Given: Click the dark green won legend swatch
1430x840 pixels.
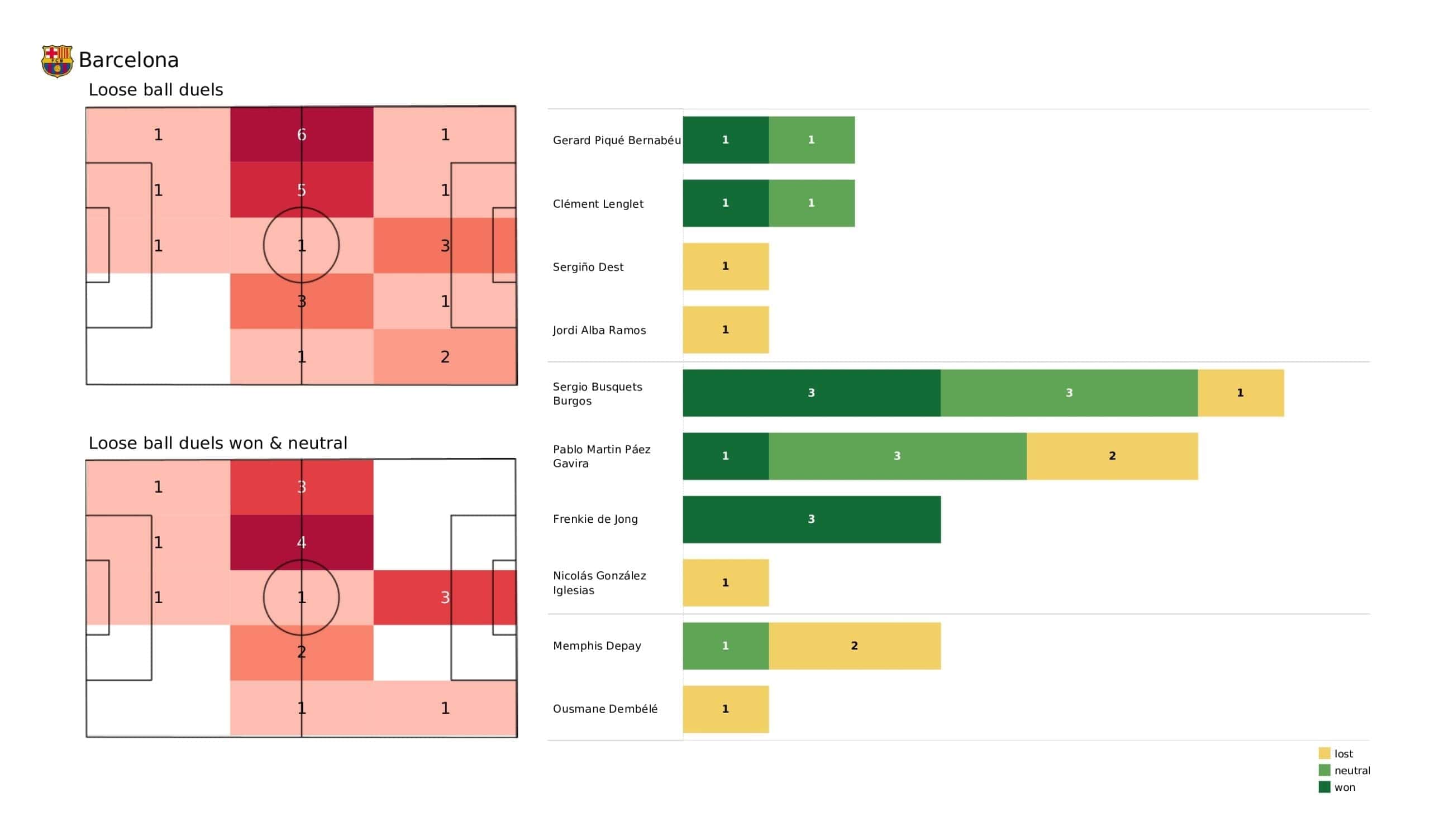Looking at the screenshot, I should (1324, 787).
